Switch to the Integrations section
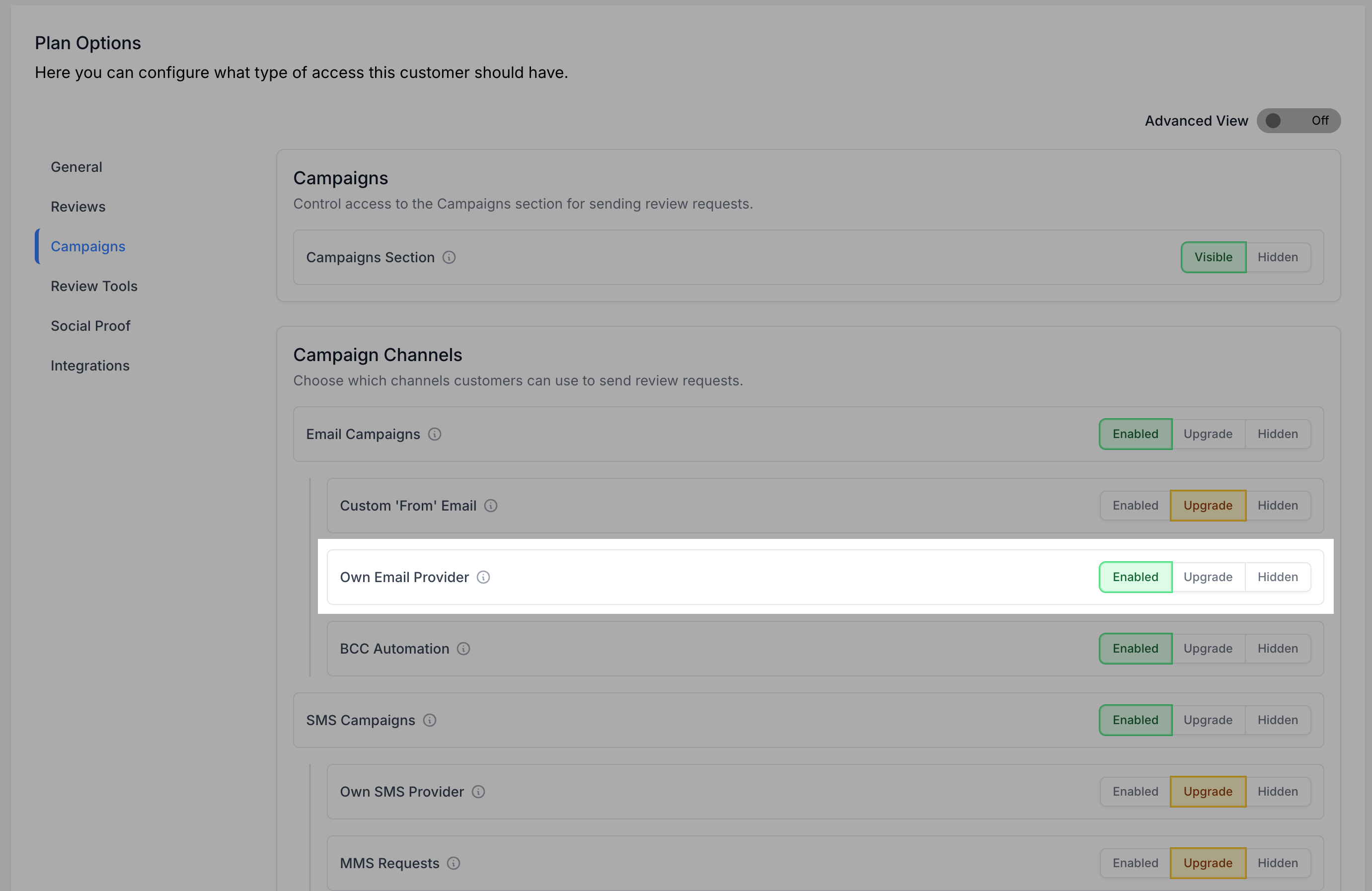Screen dimensions: 1372x891 click(90, 366)
